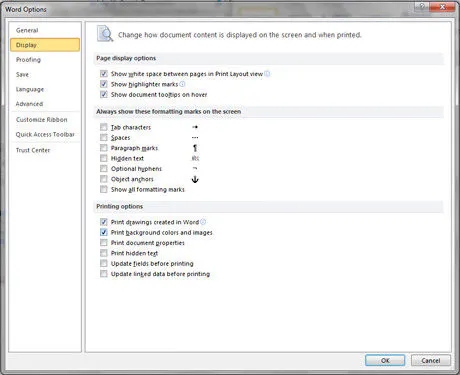
Task: Open Customize Ribbon settings
Action: [x=45, y=120]
